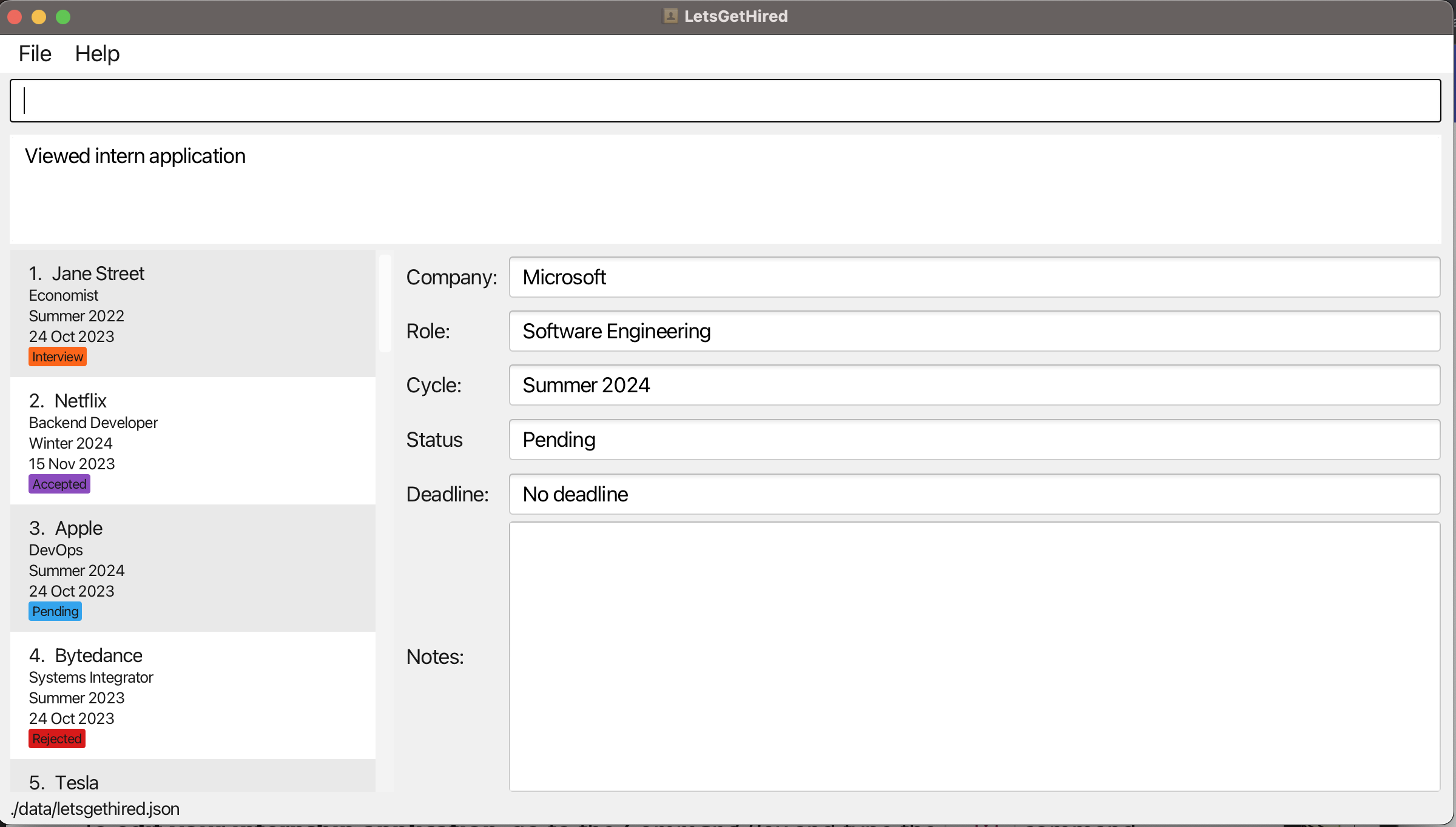Image resolution: width=1456 pixels, height=827 pixels.
Task: Select the Jane Street application entry
Action: 193,313
